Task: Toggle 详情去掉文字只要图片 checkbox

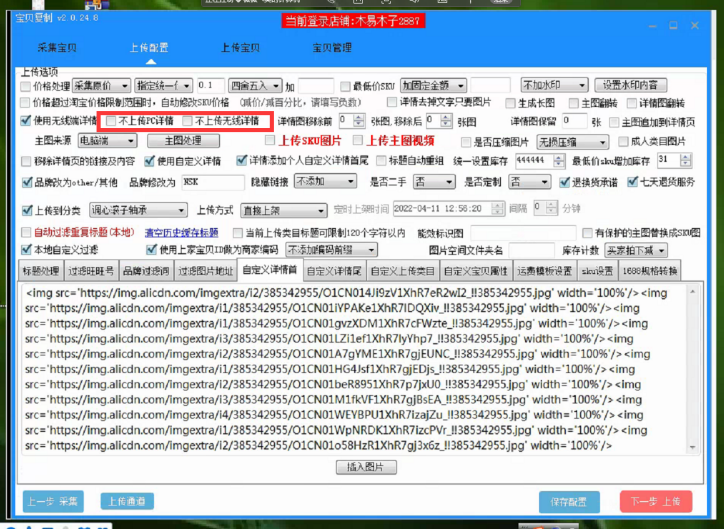Action: pos(392,102)
